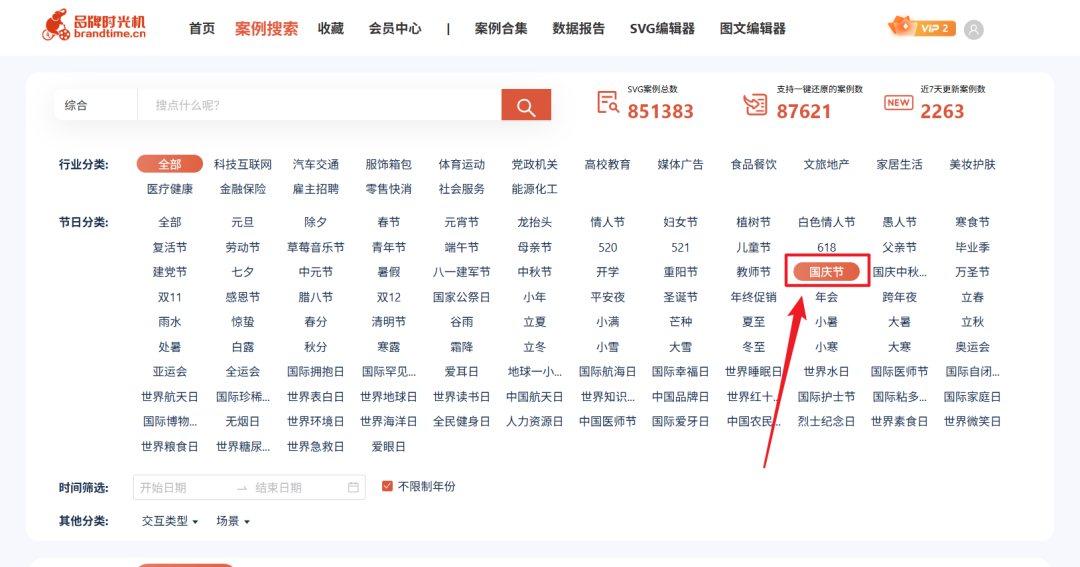The height and width of the screenshot is (567, 1080).
Task: Select the 食品餐饮 industry filter
Action: 754,164
